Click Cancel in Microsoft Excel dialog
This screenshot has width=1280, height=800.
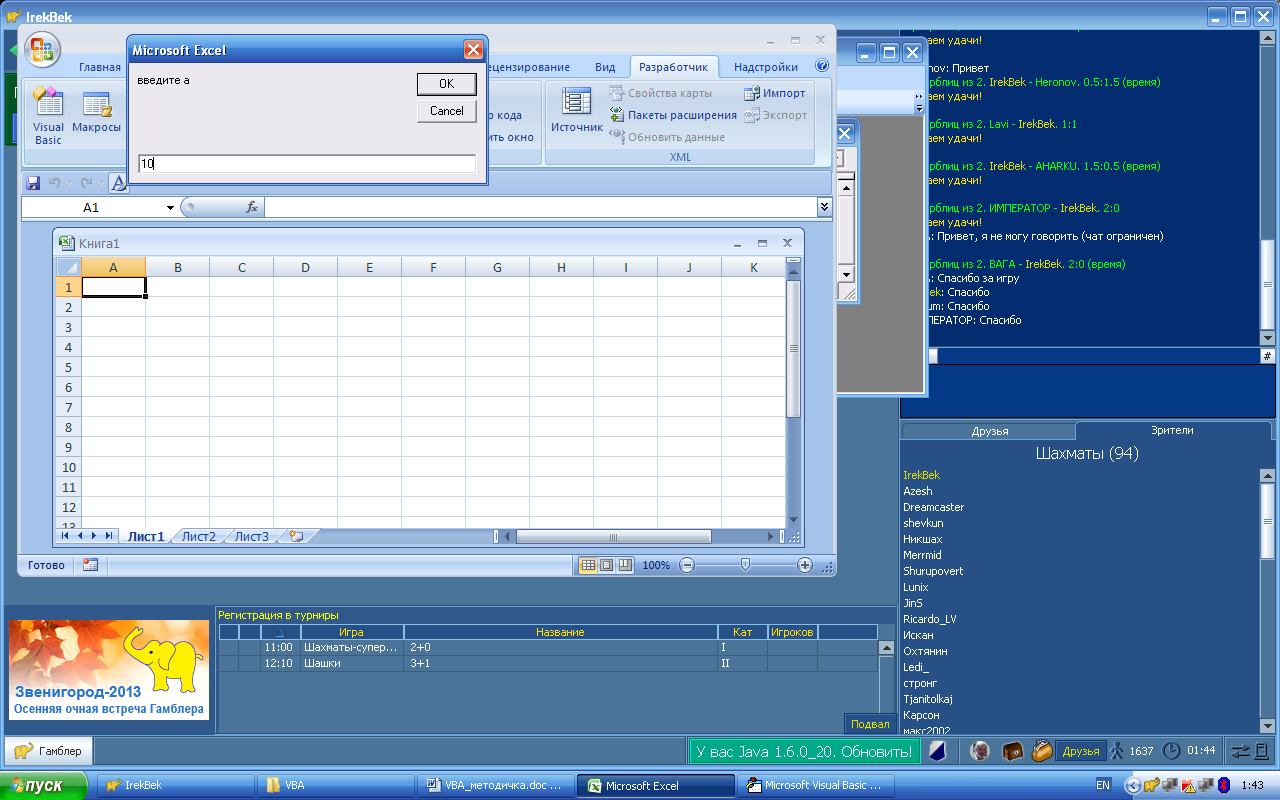(x=446, y=111)
